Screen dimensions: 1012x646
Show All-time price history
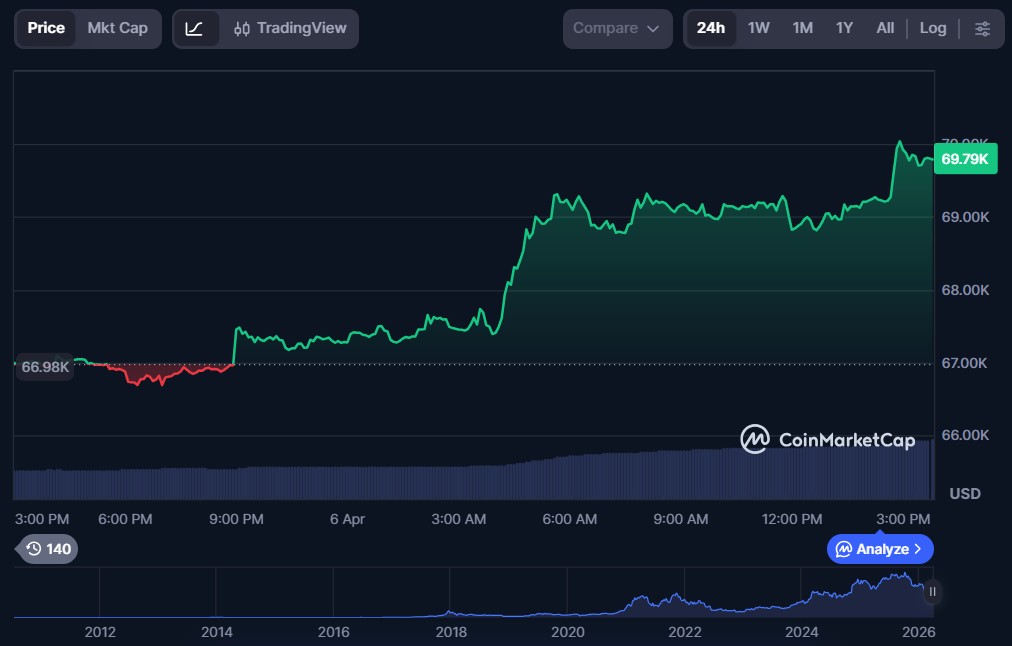885,28
